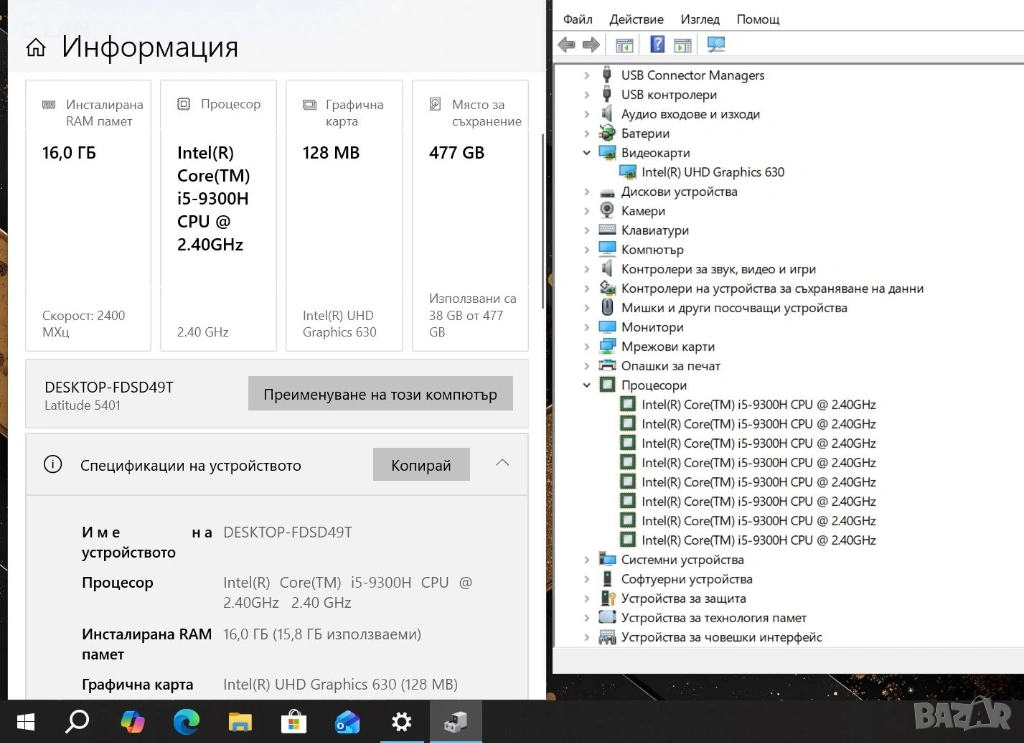
Task: Click the Копирай button
Action: point(421,465)
